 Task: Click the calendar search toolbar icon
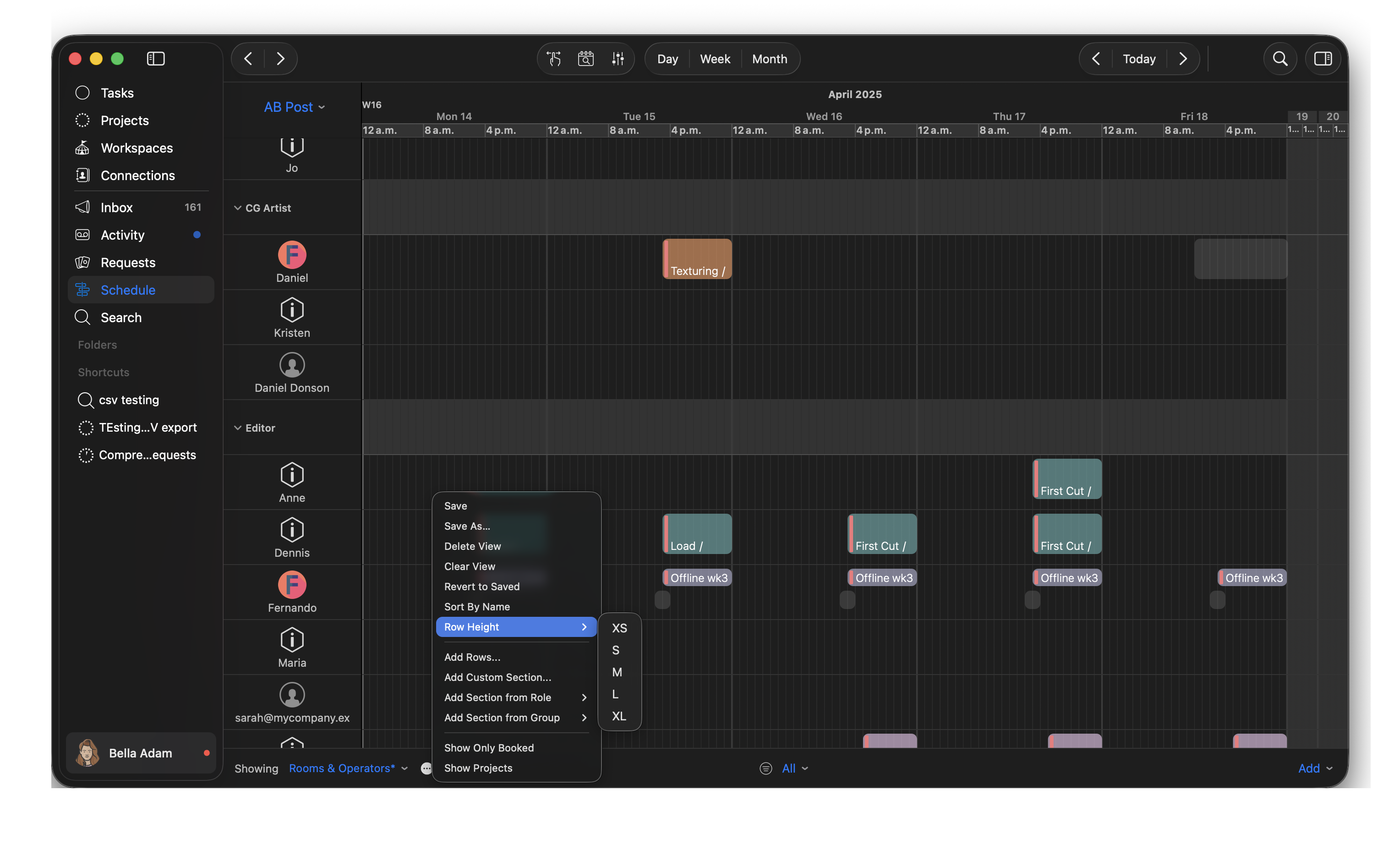click(x=586, y=59)
